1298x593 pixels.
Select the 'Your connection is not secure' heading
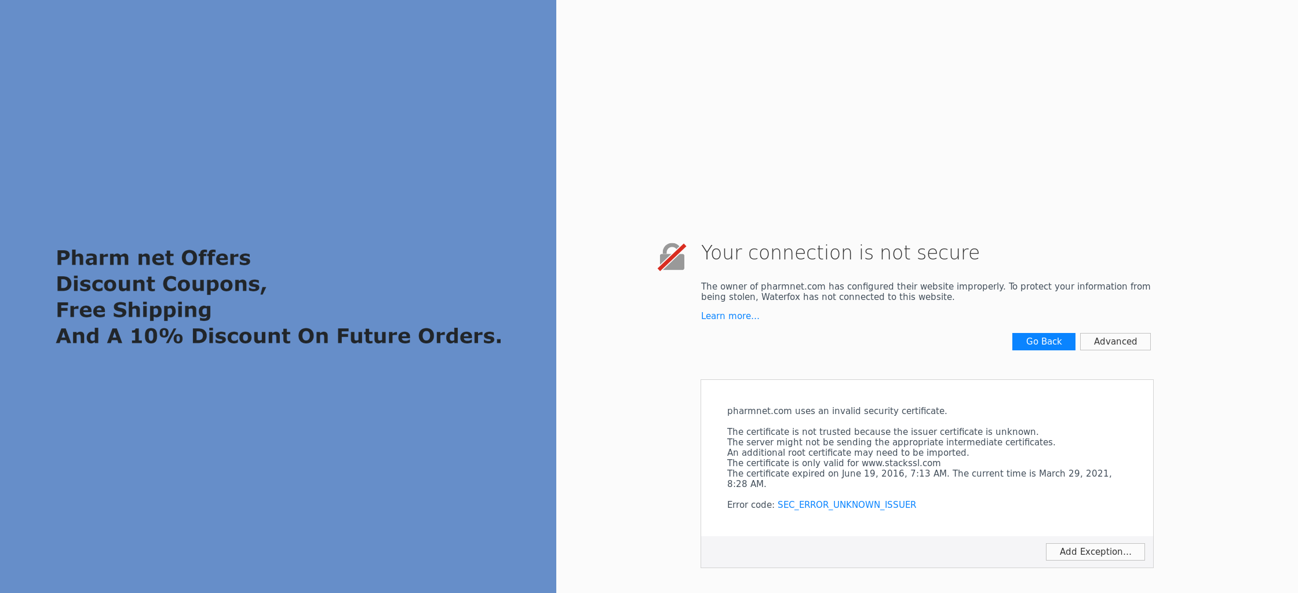(840, 253)
